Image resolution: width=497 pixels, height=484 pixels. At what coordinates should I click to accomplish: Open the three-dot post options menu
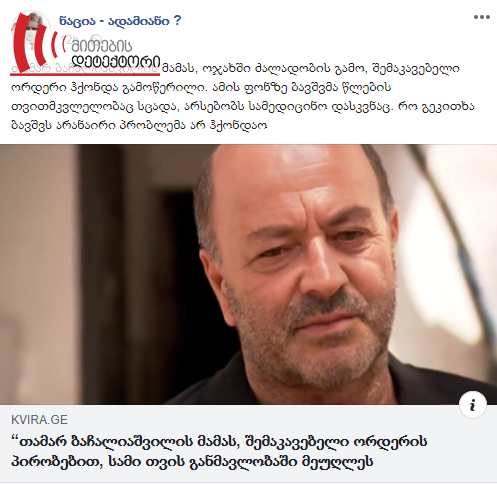482,17
